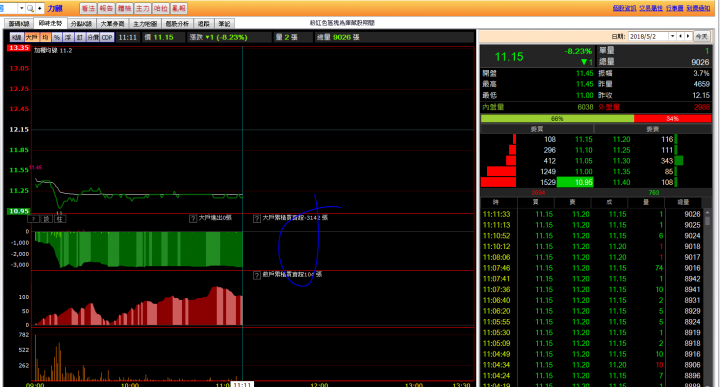Screen dimensions: 720x387
Task: Go to next date with right arrow
Action: coord(688,36)
